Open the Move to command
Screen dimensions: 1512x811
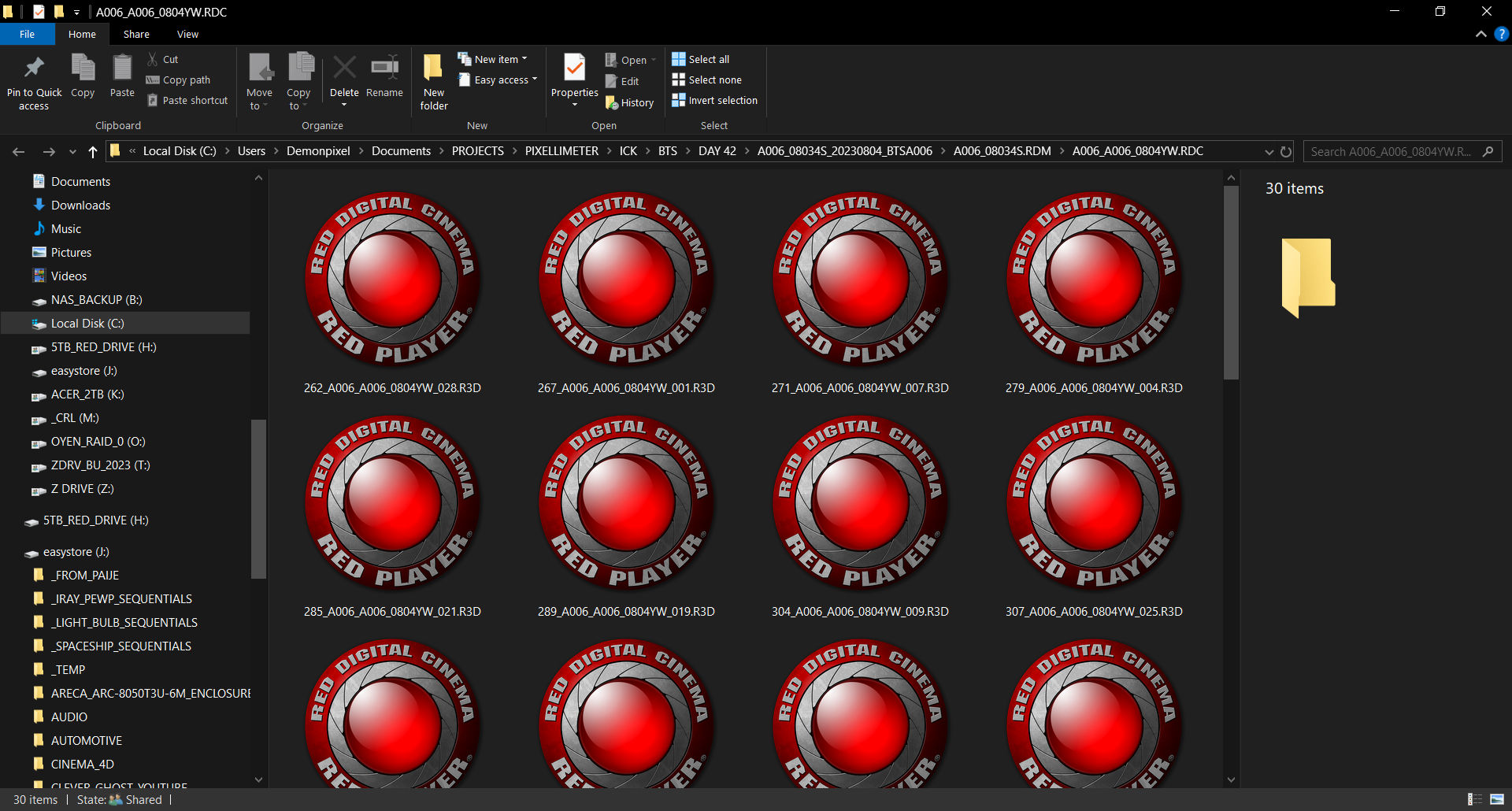pos(259,83)
